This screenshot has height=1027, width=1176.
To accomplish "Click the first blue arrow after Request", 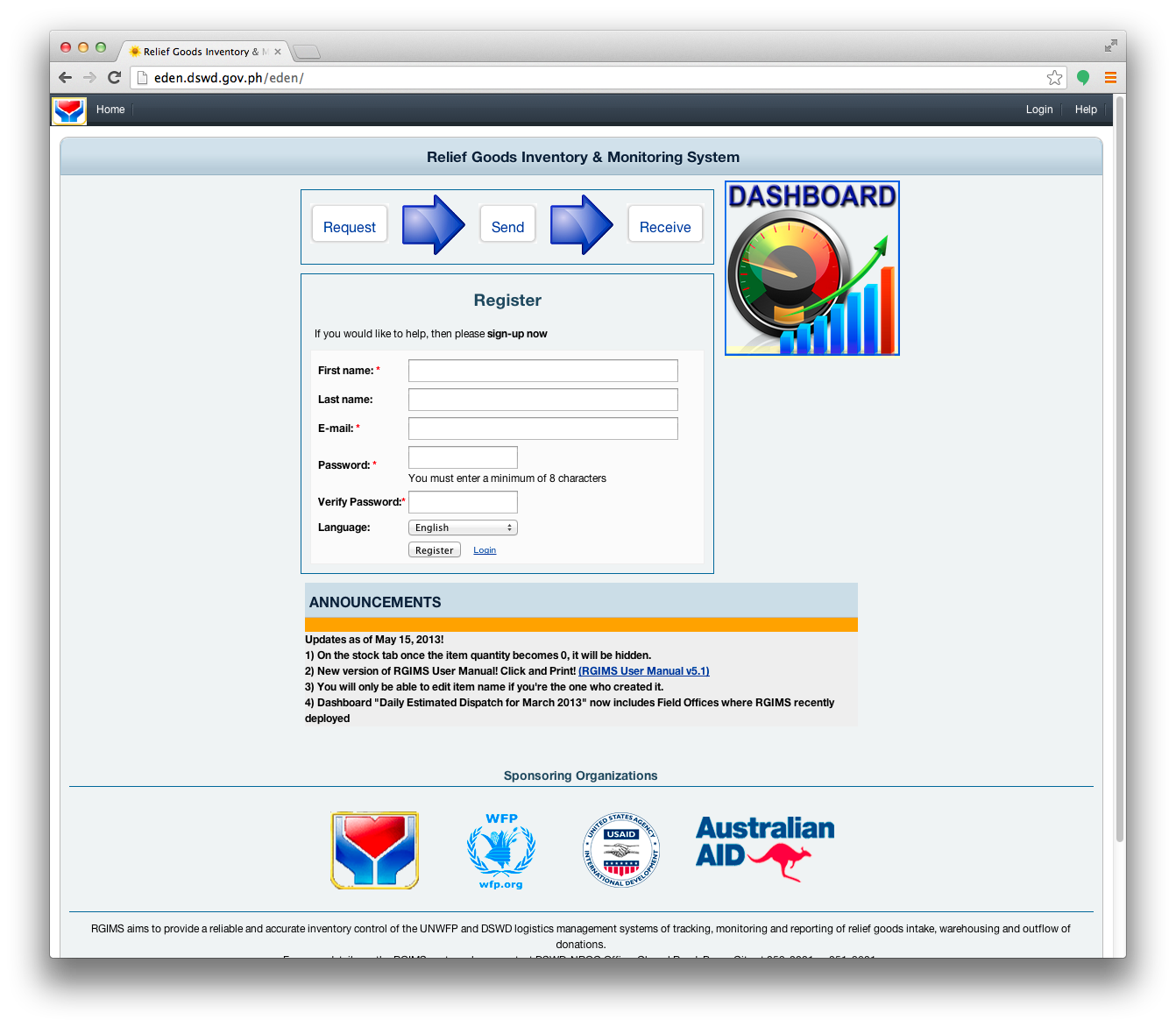I will [x=434, y=225].
